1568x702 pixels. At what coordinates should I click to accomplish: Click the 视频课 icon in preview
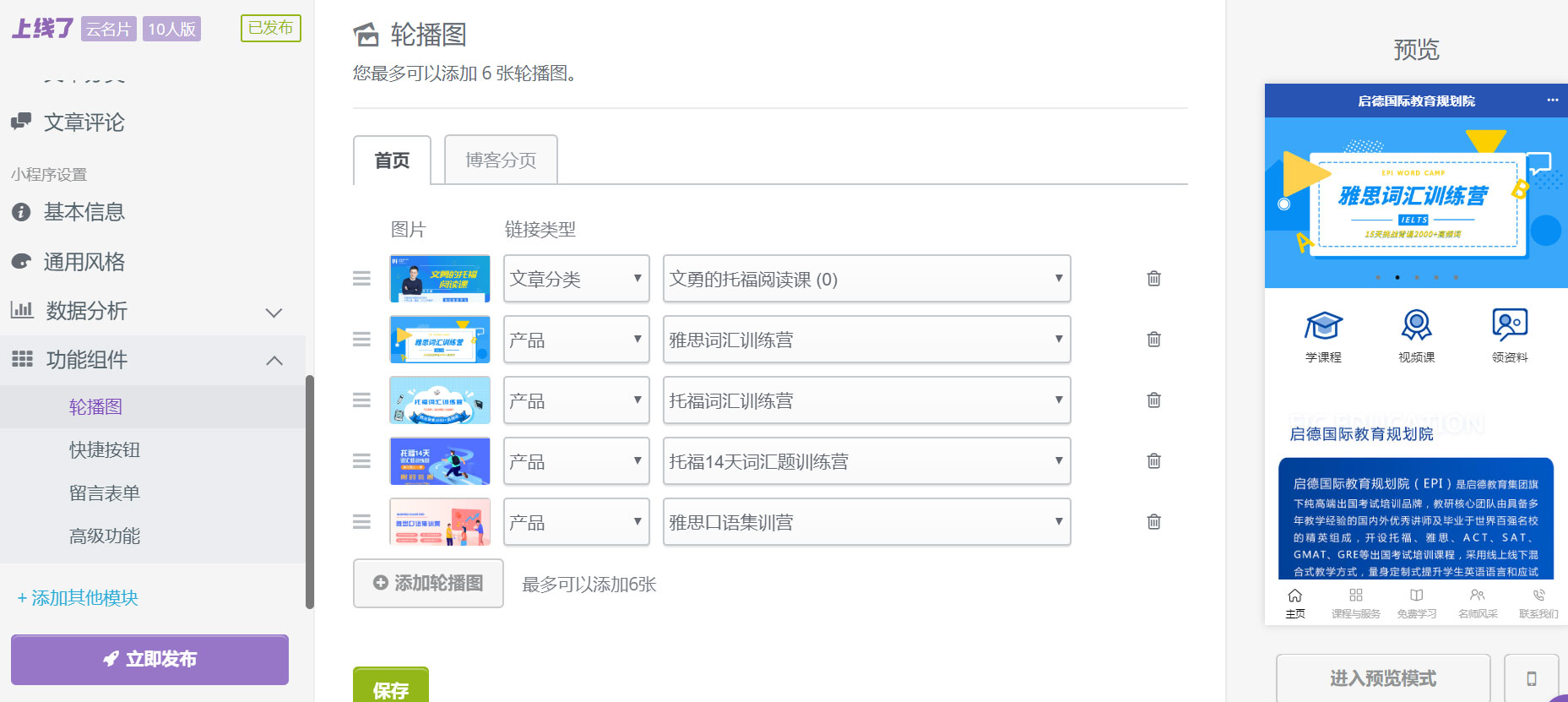(x=1416, y=326)
